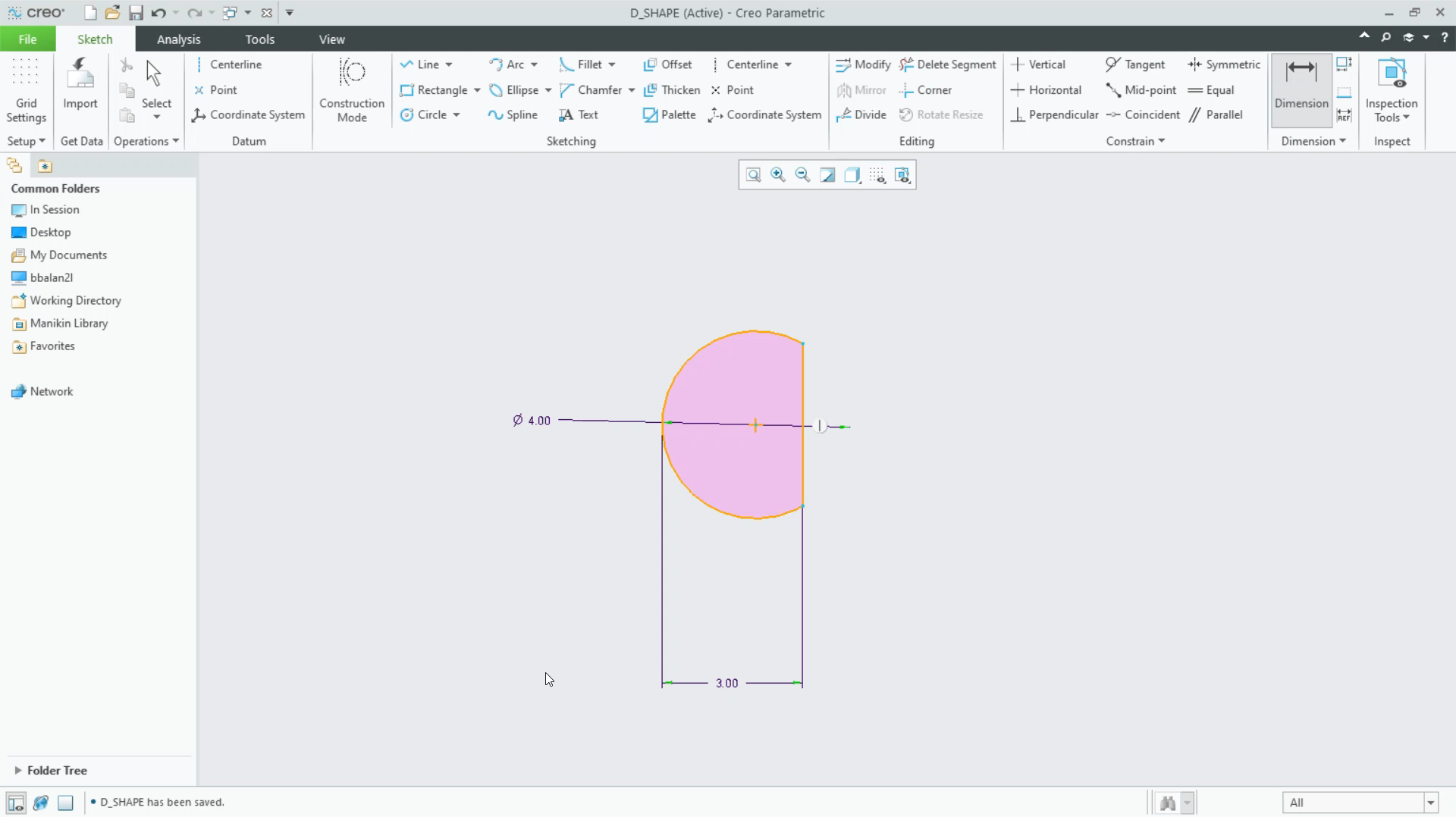The image size is (1456, 817).
Task: Select the Thicken tool
Action: [672, 89]
